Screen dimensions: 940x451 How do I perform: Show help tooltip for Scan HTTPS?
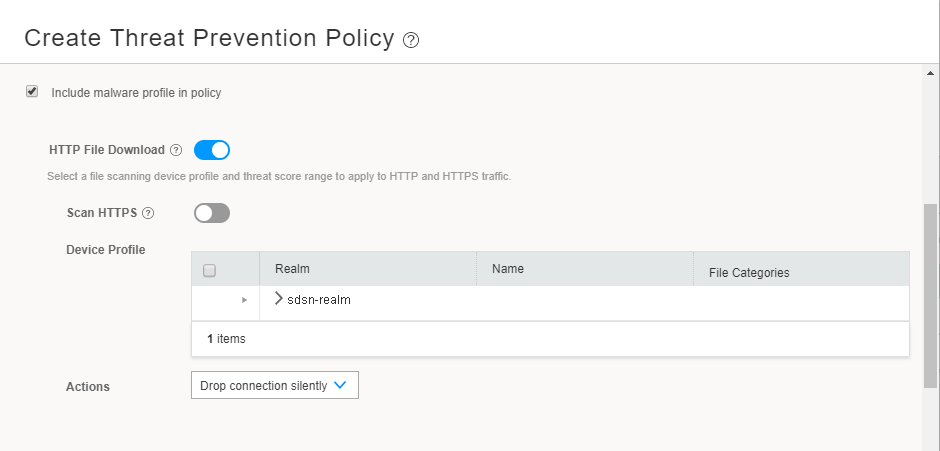(x=148, y=213)
